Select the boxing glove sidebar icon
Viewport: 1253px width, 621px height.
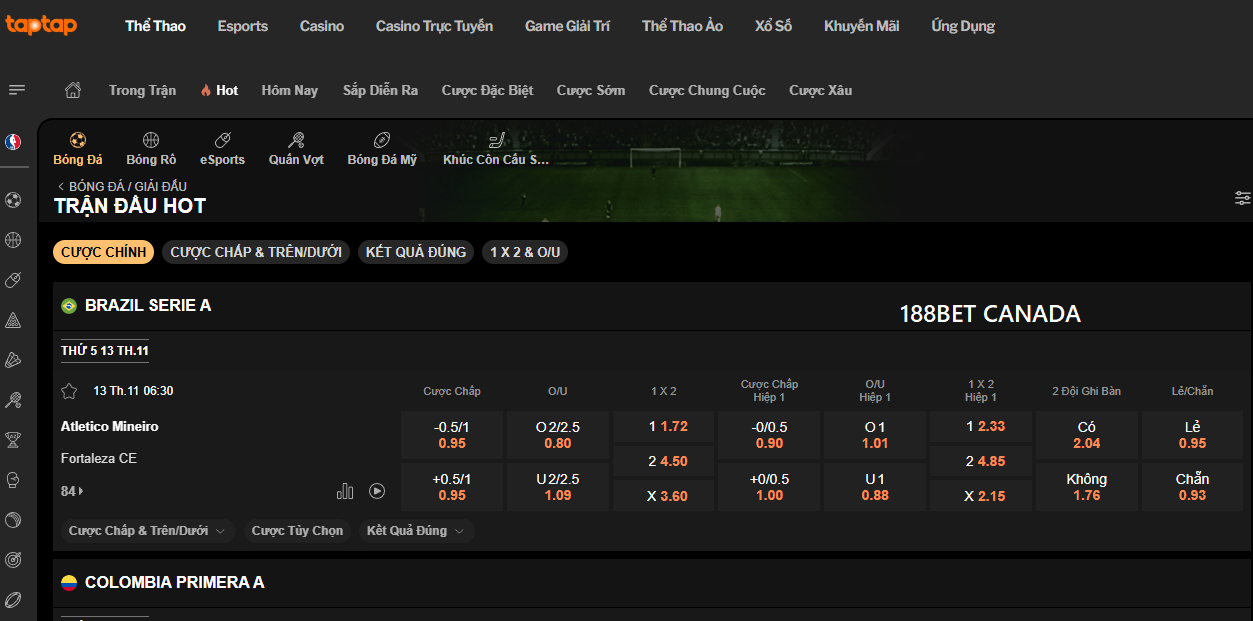point(13,480)
